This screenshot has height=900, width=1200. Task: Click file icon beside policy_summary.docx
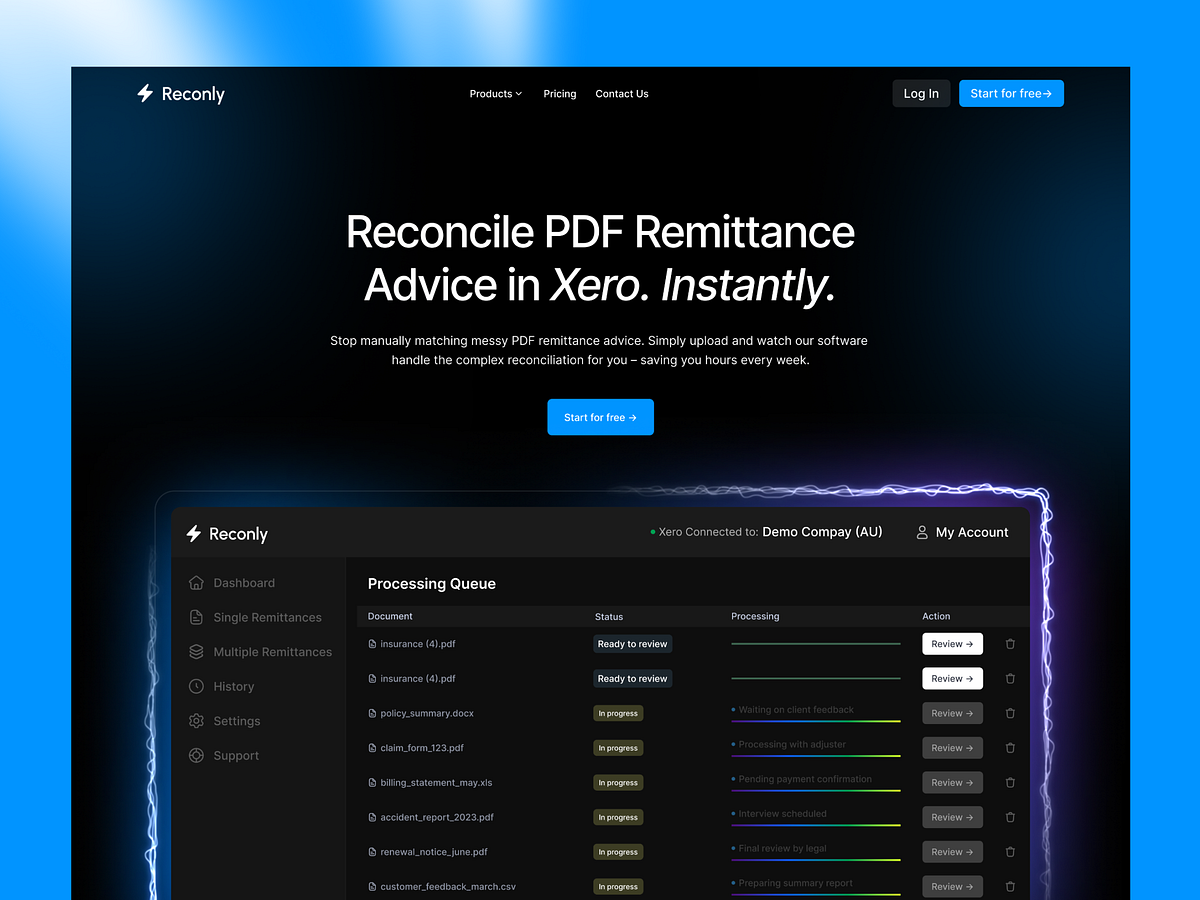point(373,714)
